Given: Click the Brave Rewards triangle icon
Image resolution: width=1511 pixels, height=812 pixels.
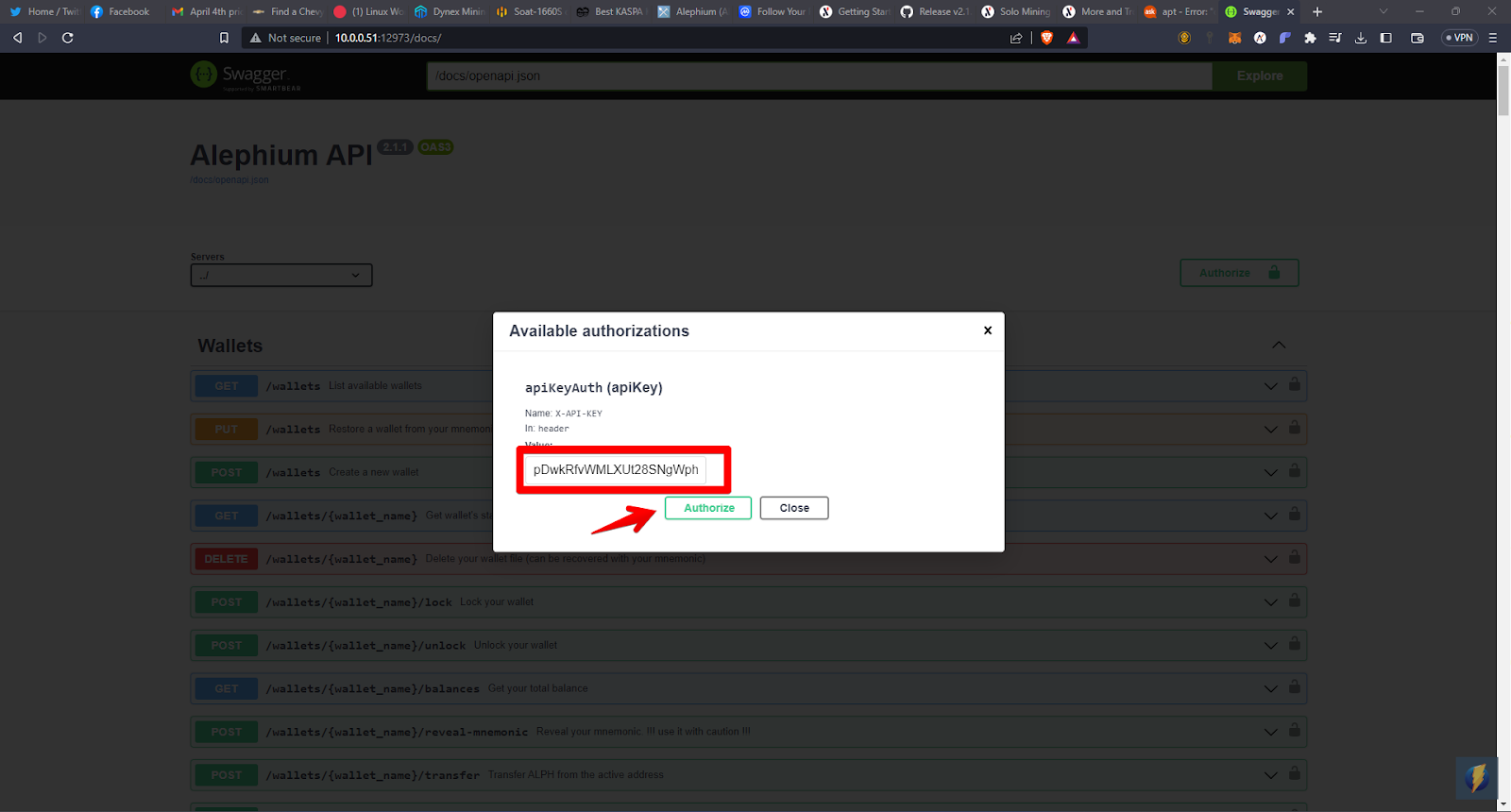Looking at the screenshot, I should click(1073, 38).
